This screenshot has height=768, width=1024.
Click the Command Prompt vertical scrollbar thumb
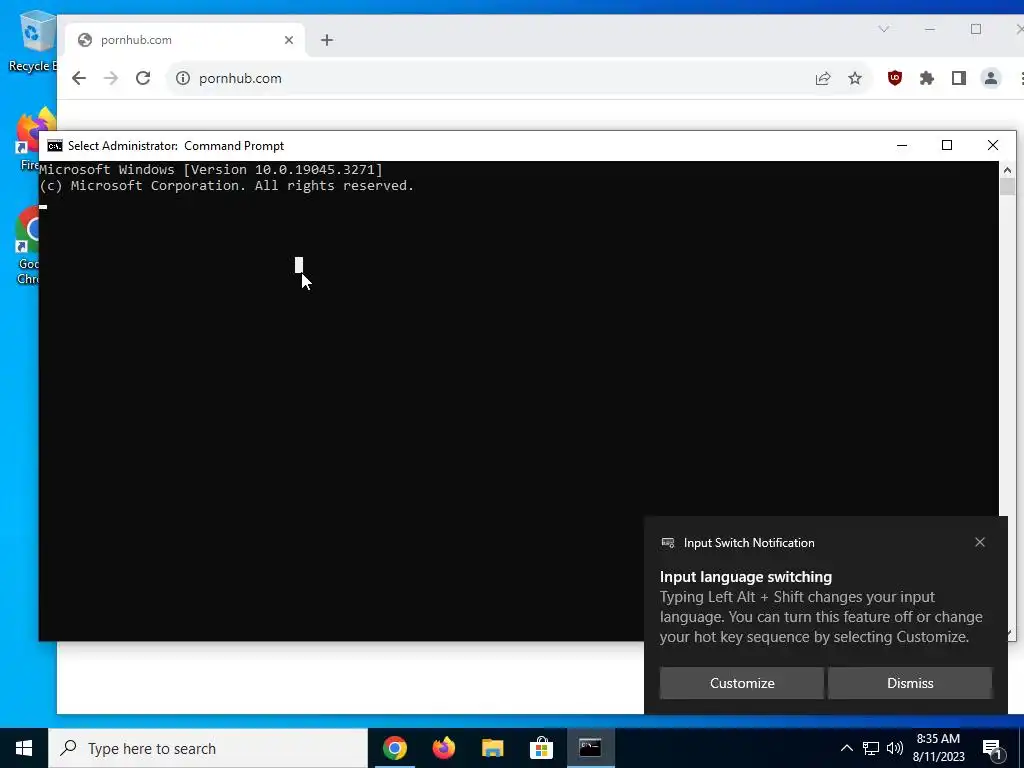click(1006, 186)
